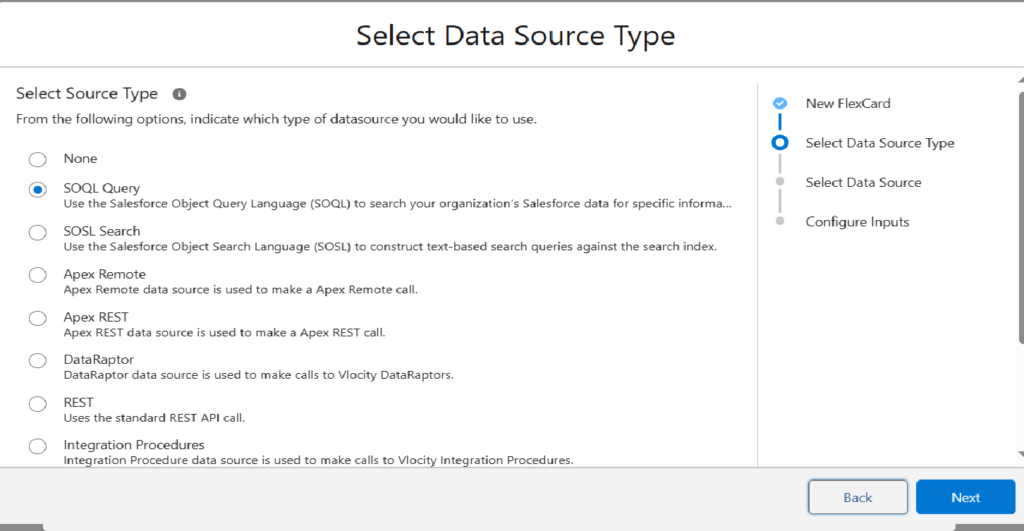
Task: Pick the Apex Remote radio button
Action: coord(38,275)
